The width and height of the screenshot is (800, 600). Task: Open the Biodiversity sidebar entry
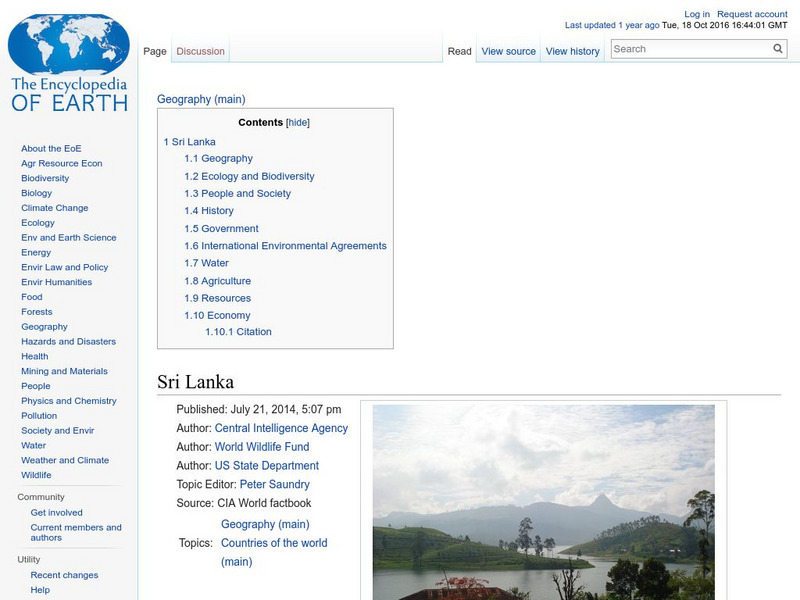[43, 178]
